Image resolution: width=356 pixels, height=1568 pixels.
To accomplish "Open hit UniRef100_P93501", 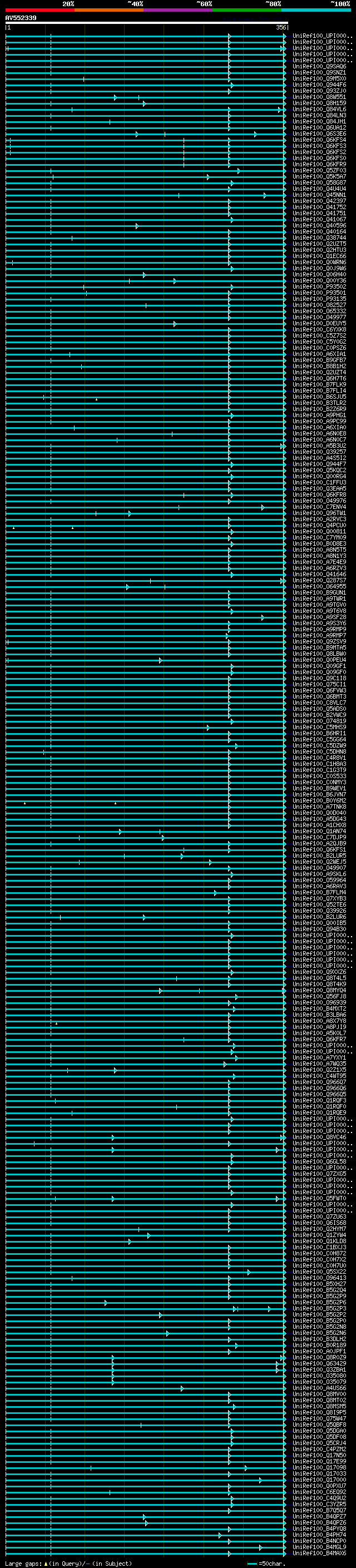I will click(x=319, y=292).
